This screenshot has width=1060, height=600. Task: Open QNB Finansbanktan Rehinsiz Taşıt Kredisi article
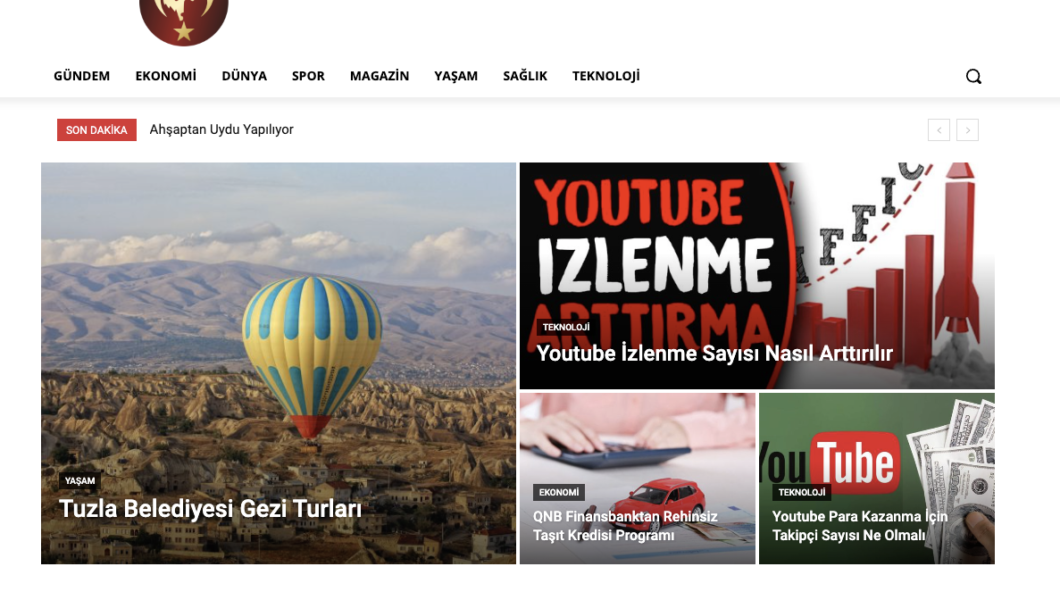(625, 526)
